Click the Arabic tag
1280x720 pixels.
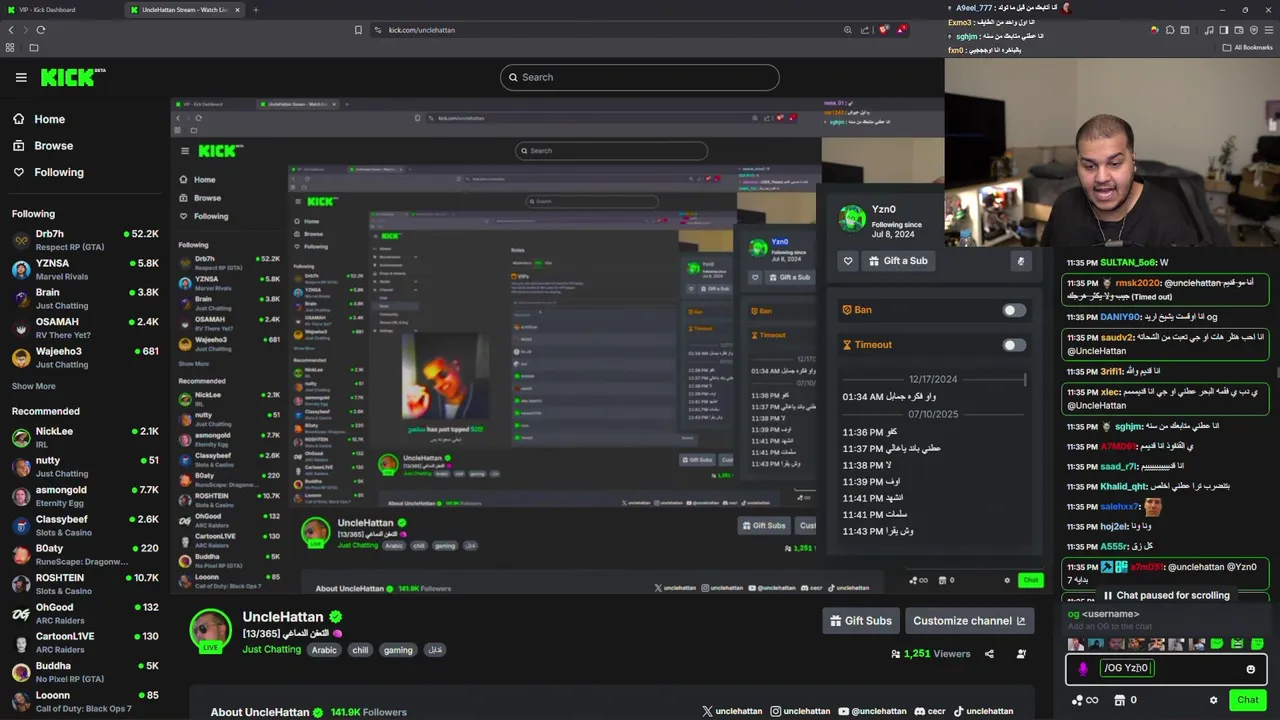(324, 650)
